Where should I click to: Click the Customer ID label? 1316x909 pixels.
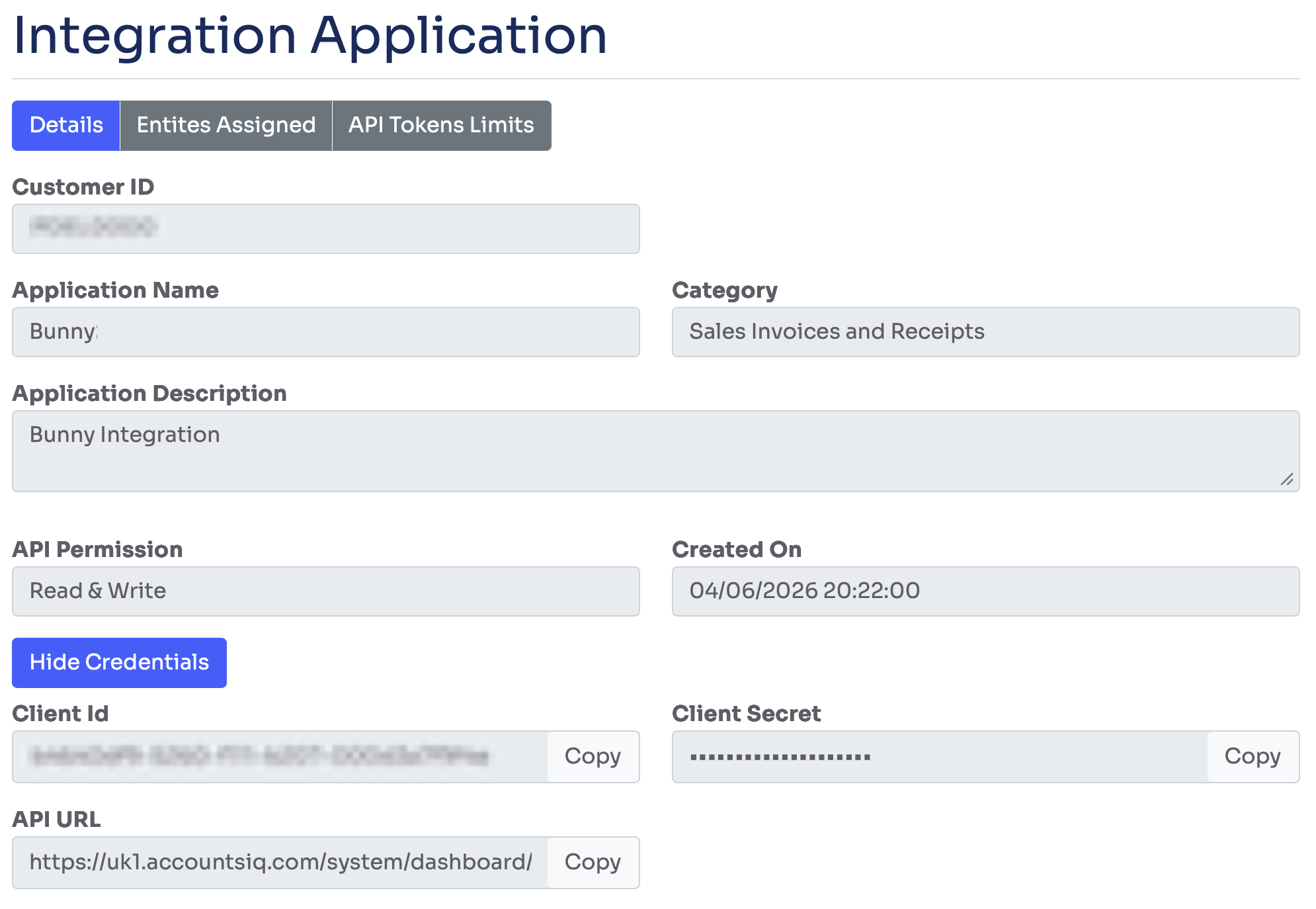pos(83,187)
